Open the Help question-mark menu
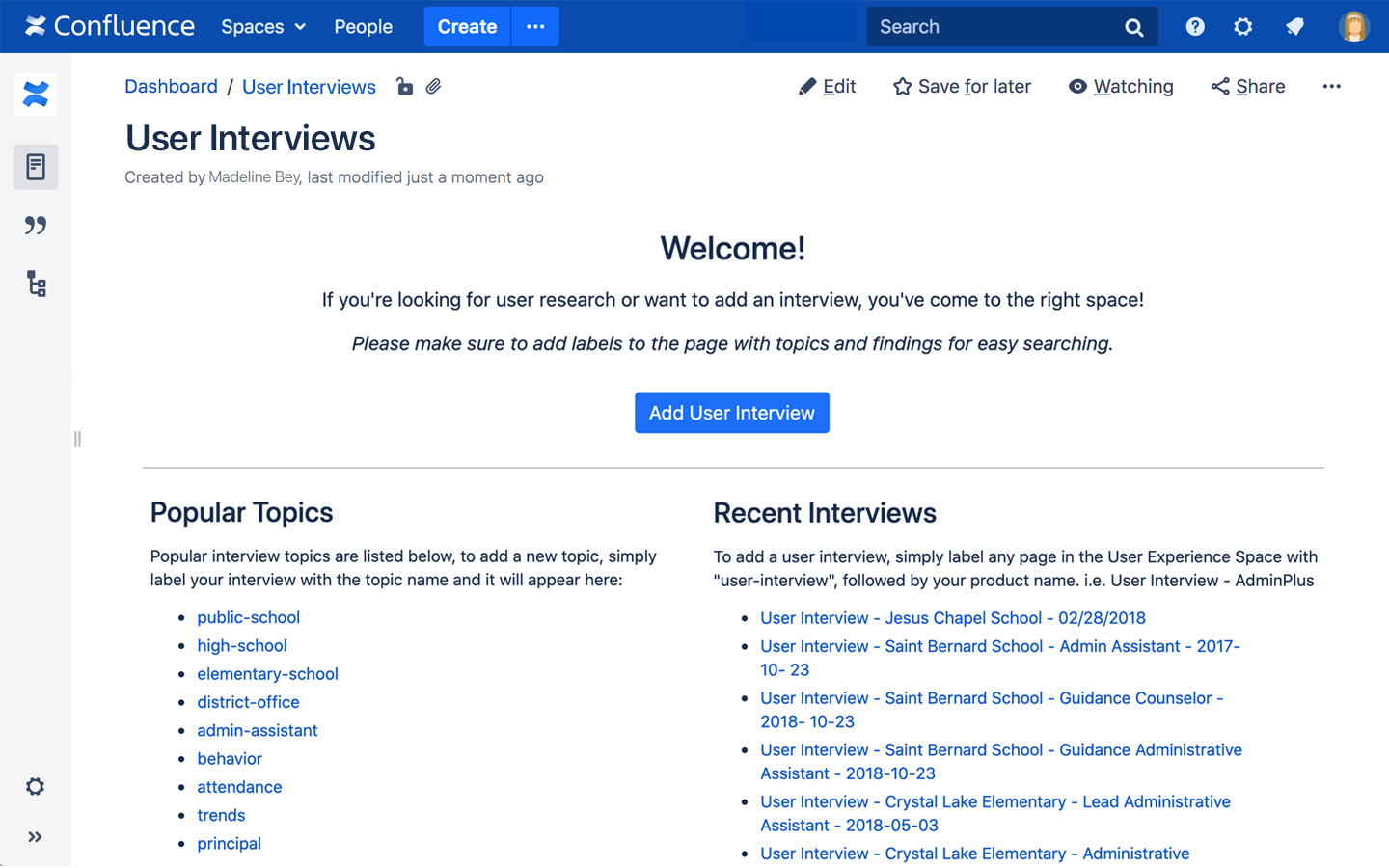Screen dimensions: 1389x868 [1195, 27]
